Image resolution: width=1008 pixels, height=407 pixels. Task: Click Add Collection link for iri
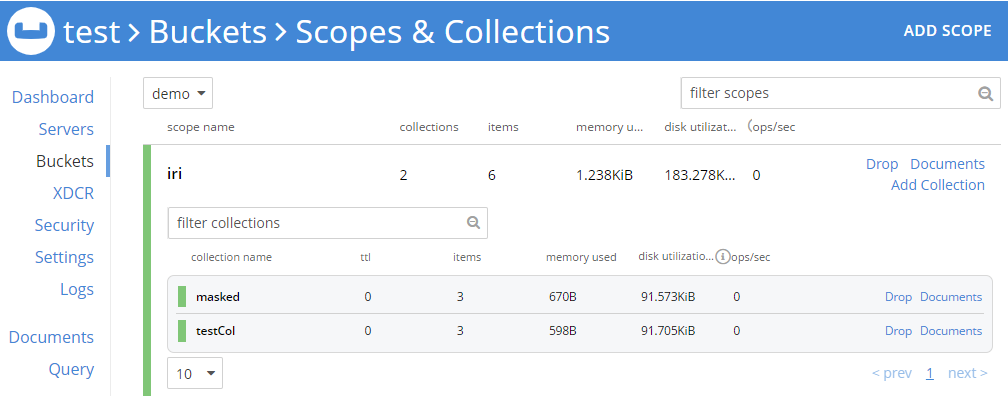(937, 185)
